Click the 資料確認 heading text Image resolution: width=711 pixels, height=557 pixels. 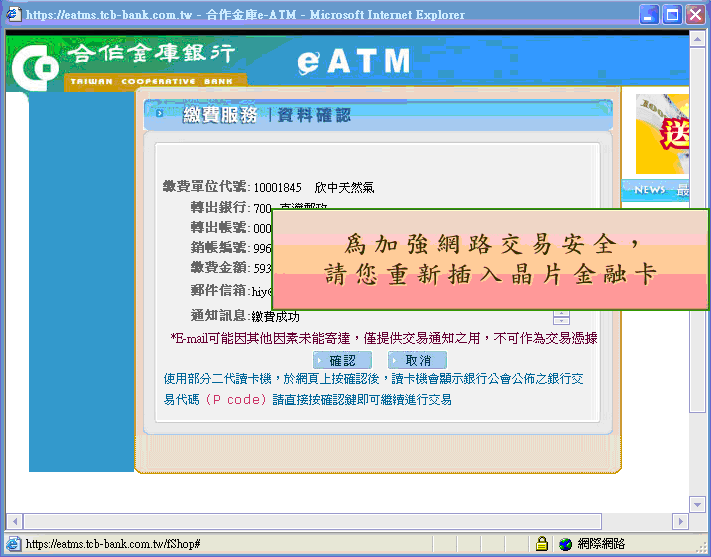click(x=314, y=115)
